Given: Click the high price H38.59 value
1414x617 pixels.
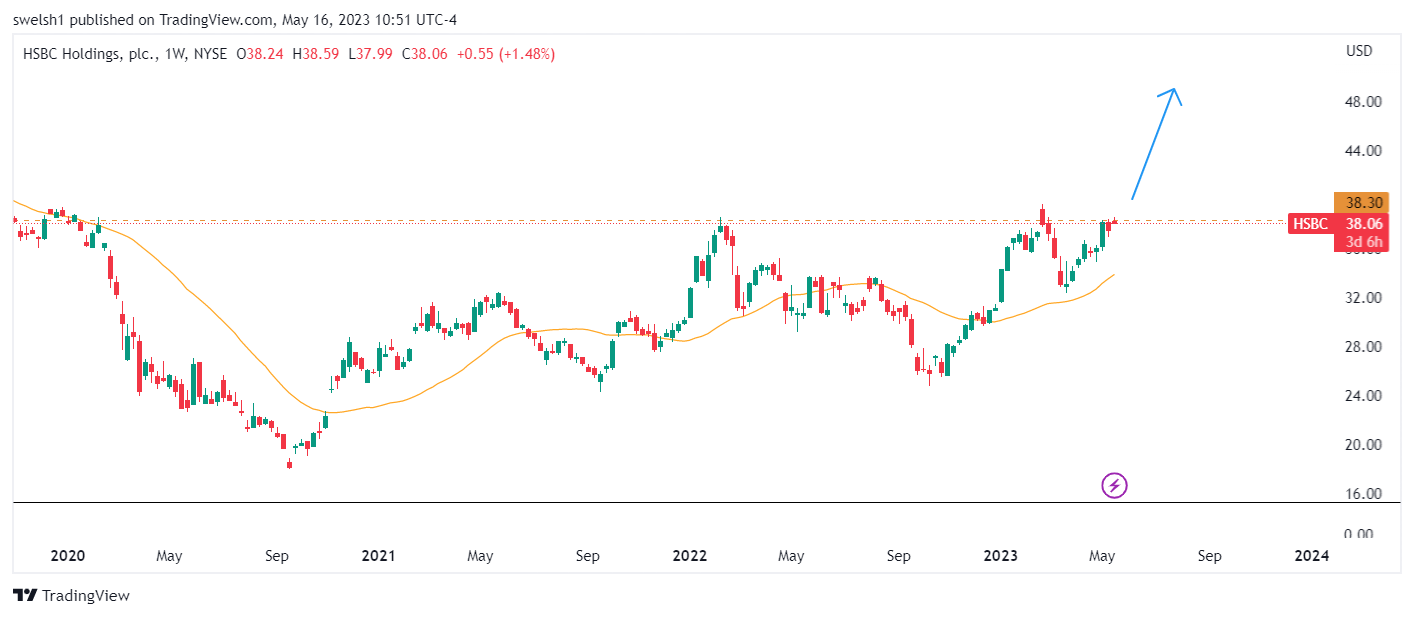Looking at the screenshot, I should click(x=315, y=54).
